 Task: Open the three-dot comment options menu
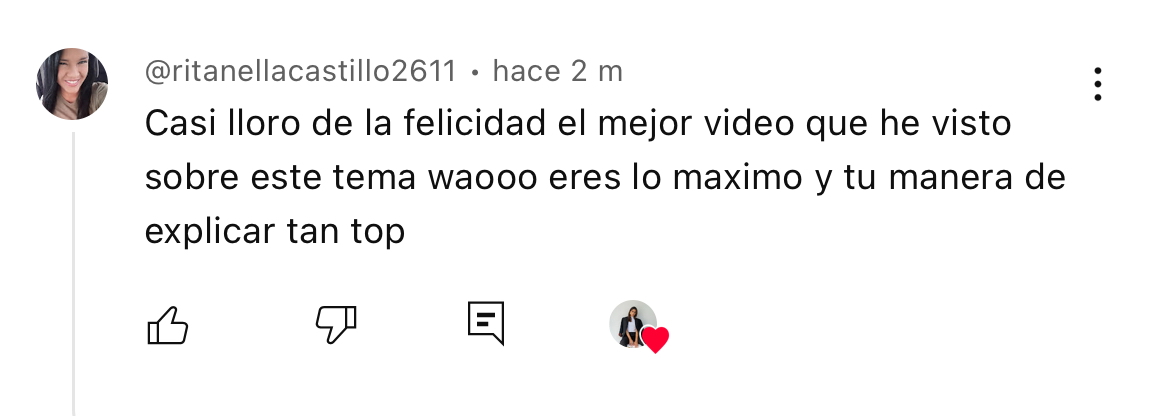coord(1098,84)
